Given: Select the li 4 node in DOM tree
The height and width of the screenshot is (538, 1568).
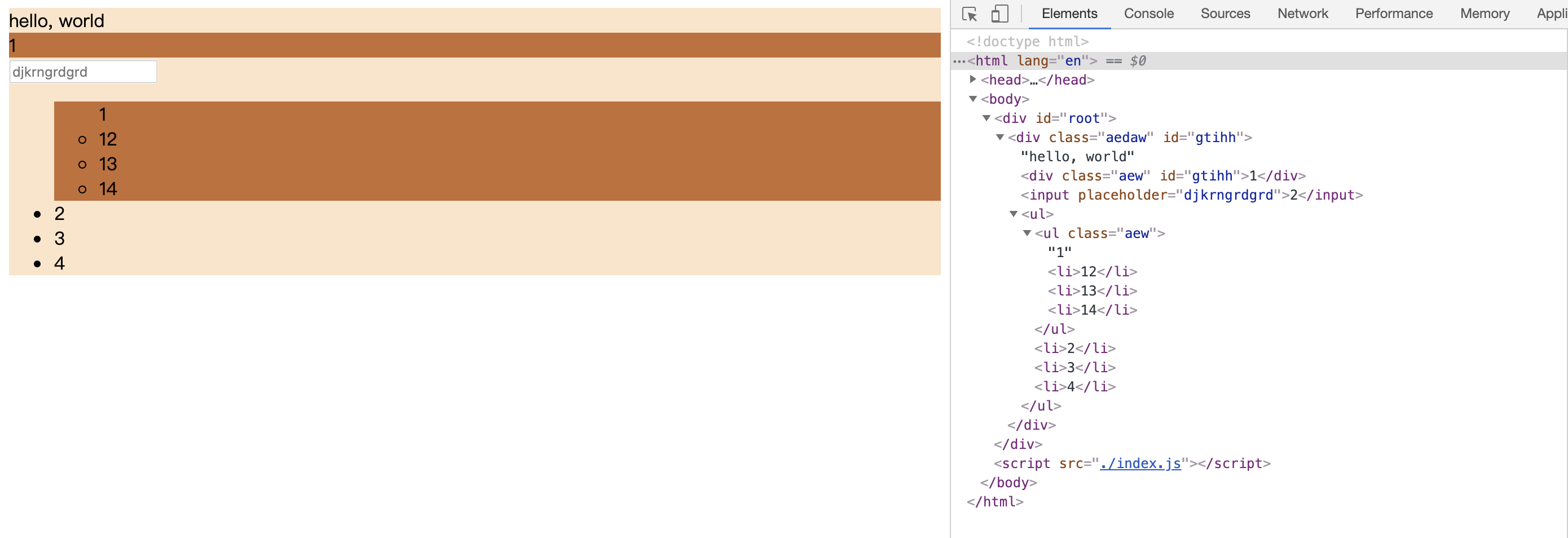Looking at the screenshot, I should click(x=1074, y=386).
